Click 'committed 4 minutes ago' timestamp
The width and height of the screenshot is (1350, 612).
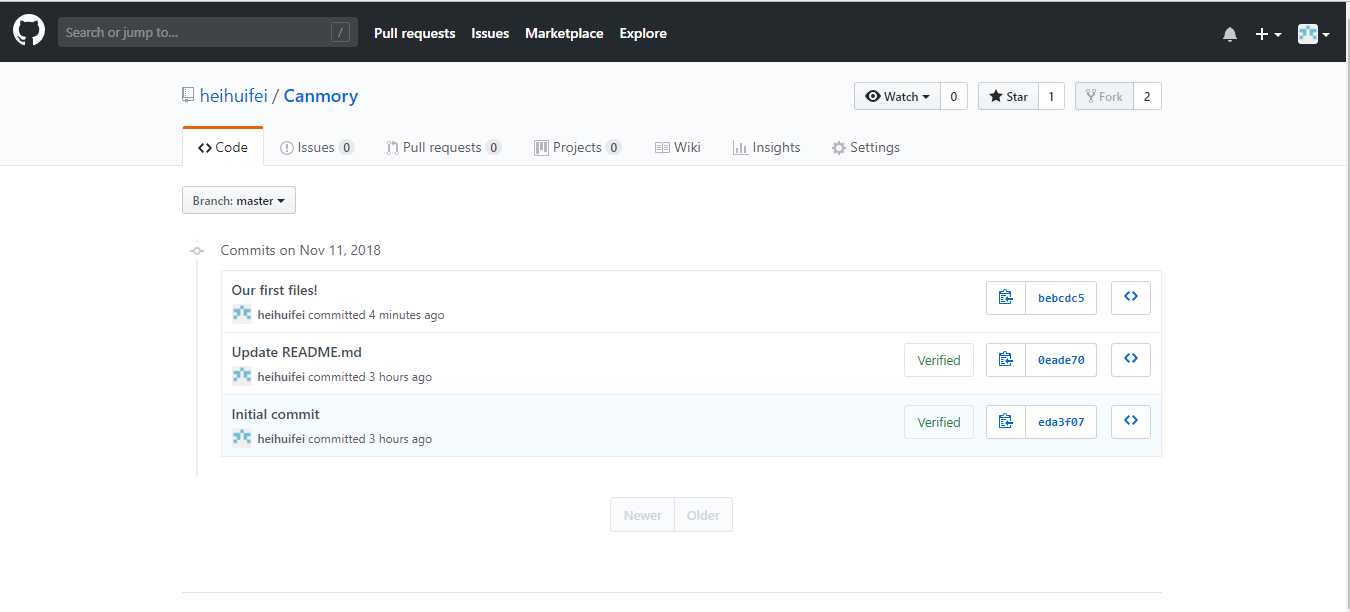pos(376,315)
